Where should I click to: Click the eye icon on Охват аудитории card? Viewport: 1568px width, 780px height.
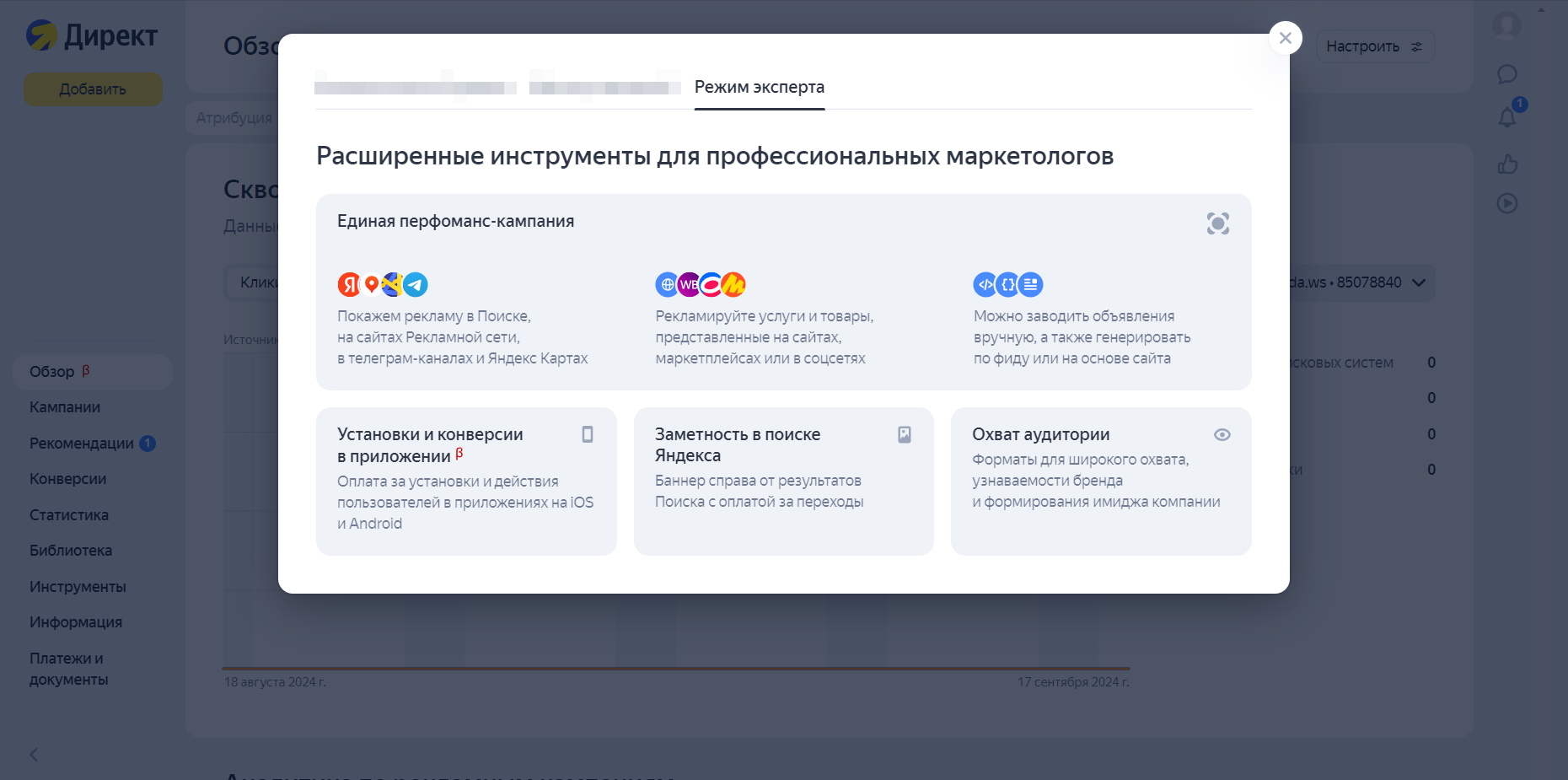click(x=1222, y=434)
